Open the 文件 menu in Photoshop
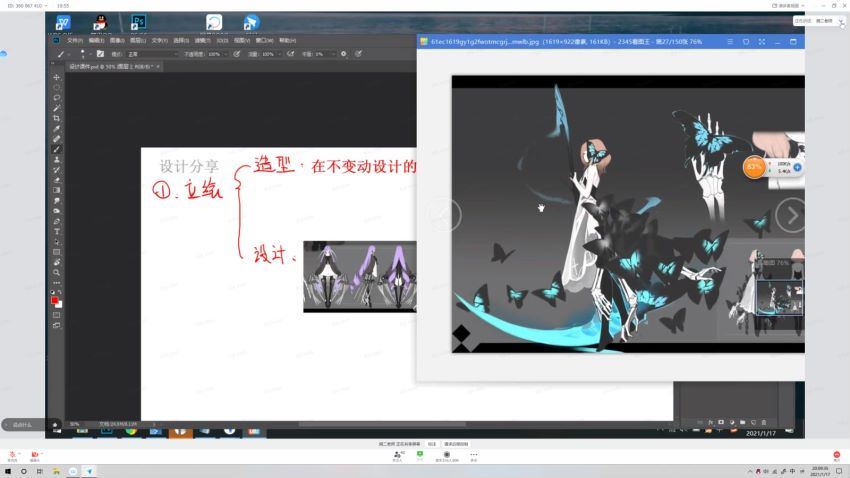The image size is (850, 478). click(x=74, y=41)
